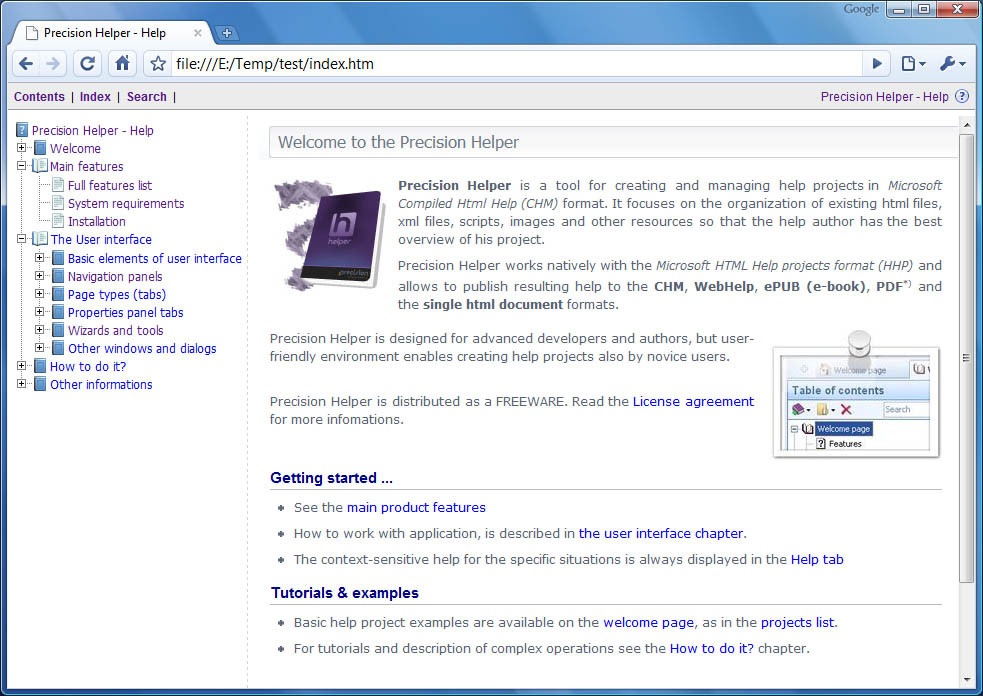
Task: Open the welcome page link
Action: click(x=648, y=623)
